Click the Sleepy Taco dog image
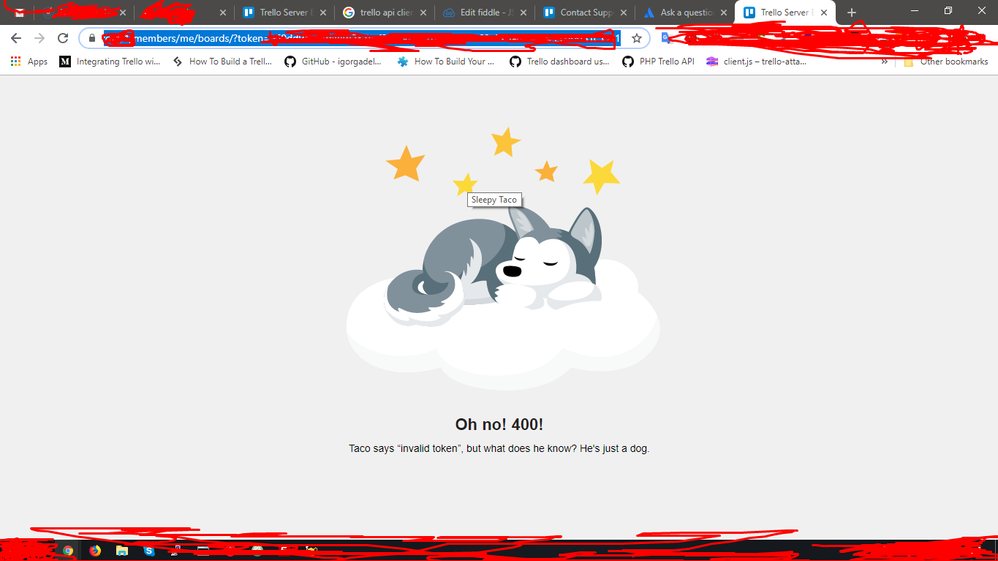This screenshot has height=561, width=998. [x=503, y=258]
